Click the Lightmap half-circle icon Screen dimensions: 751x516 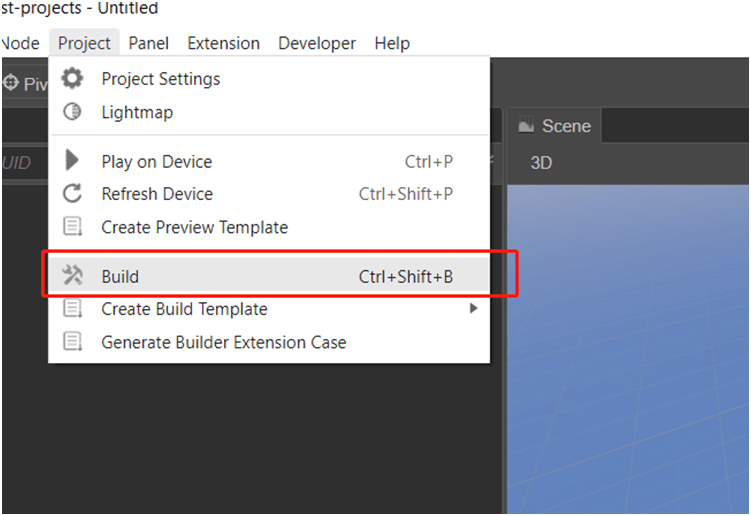72,112
